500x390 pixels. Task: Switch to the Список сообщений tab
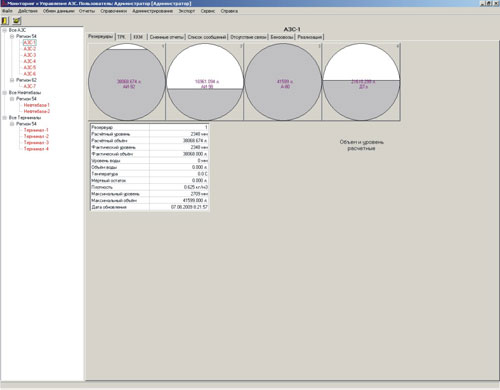pos(207,37)
